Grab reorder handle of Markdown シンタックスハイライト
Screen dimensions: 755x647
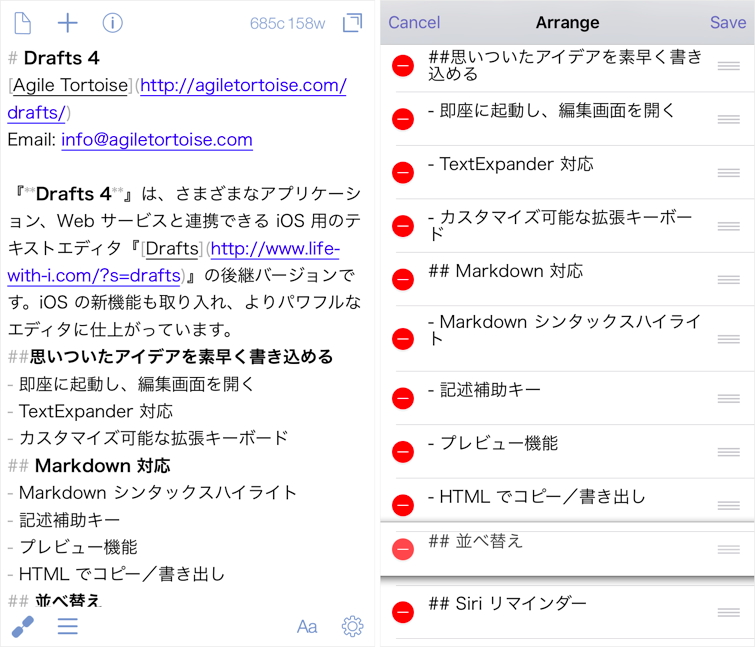point(729,339)
